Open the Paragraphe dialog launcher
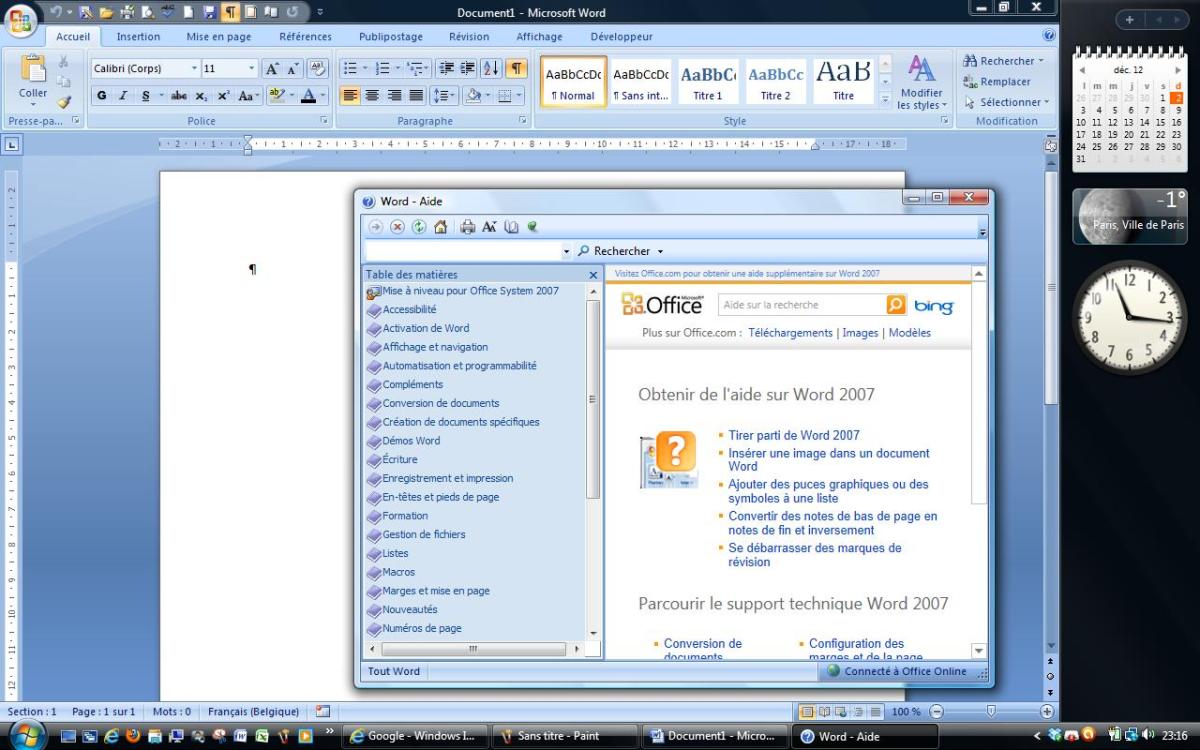1200x750 pixels. (523, 121)
